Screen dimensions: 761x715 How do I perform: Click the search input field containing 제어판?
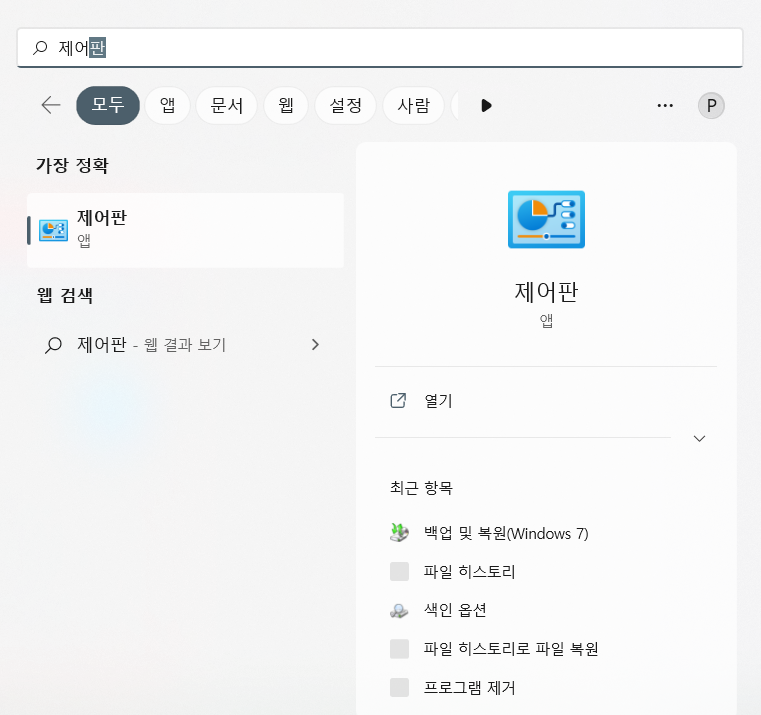pyautogui.click(x=380, y=48)
